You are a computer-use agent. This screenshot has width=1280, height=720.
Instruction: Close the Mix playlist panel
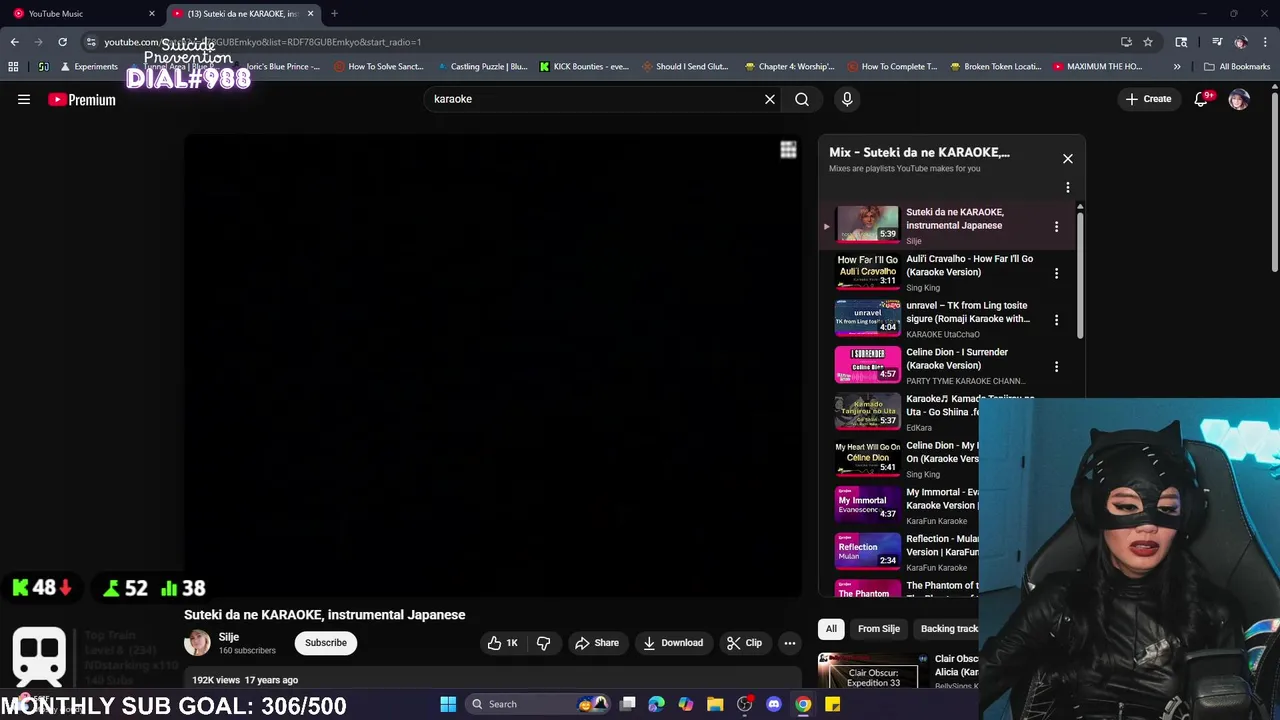1068,159
